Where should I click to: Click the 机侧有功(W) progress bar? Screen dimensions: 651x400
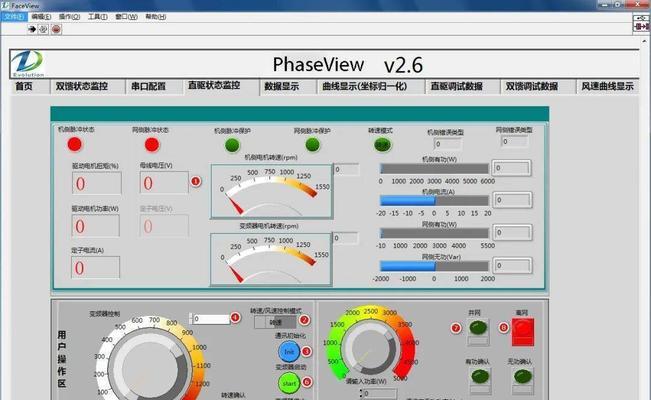434,169
